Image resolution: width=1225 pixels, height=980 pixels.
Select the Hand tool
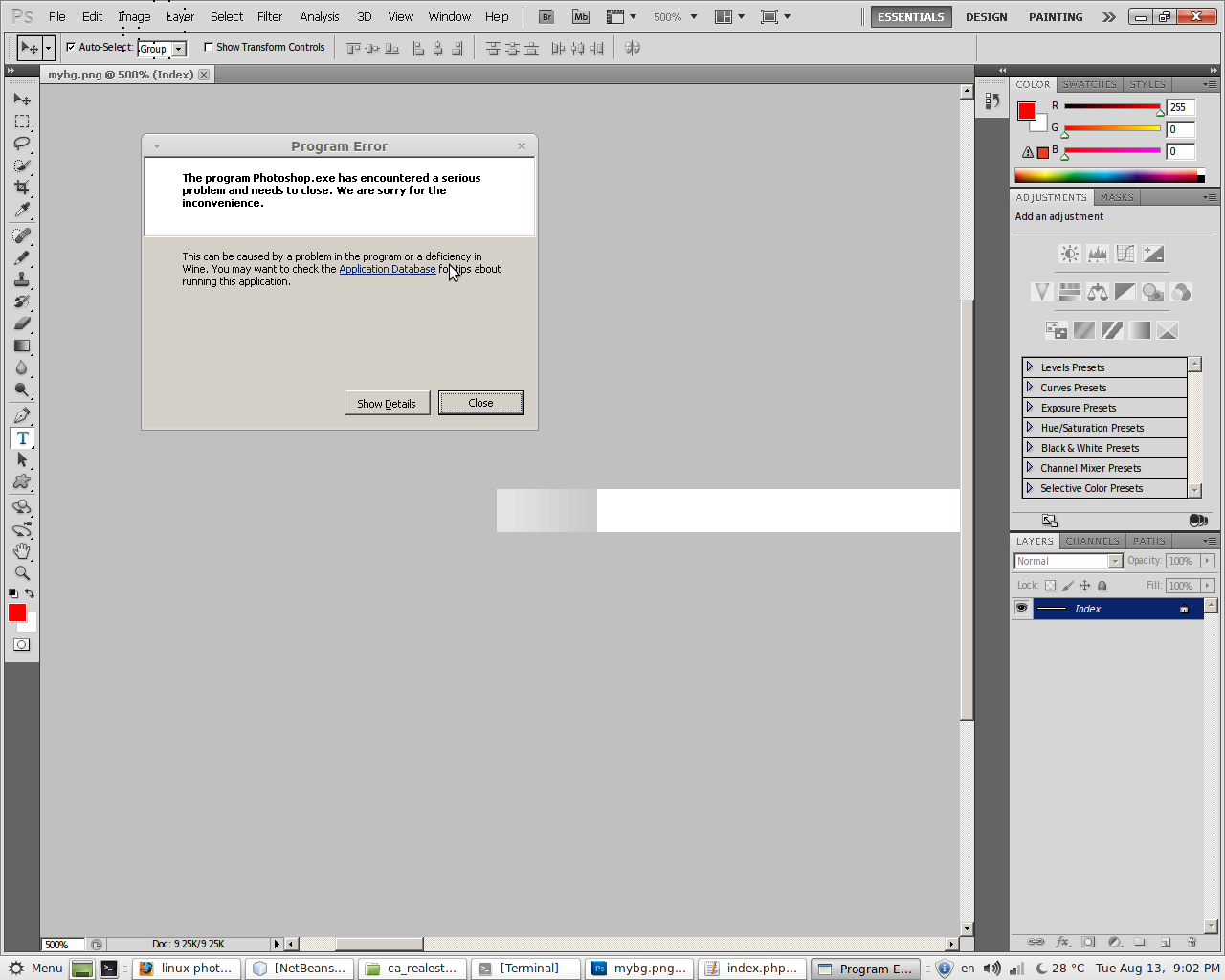pyautogui.click(x=22, y=551)
